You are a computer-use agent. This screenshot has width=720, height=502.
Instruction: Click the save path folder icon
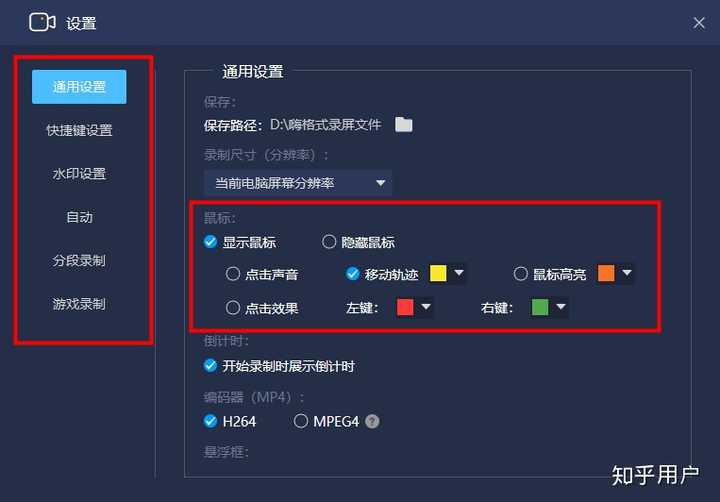click(404, 124)
